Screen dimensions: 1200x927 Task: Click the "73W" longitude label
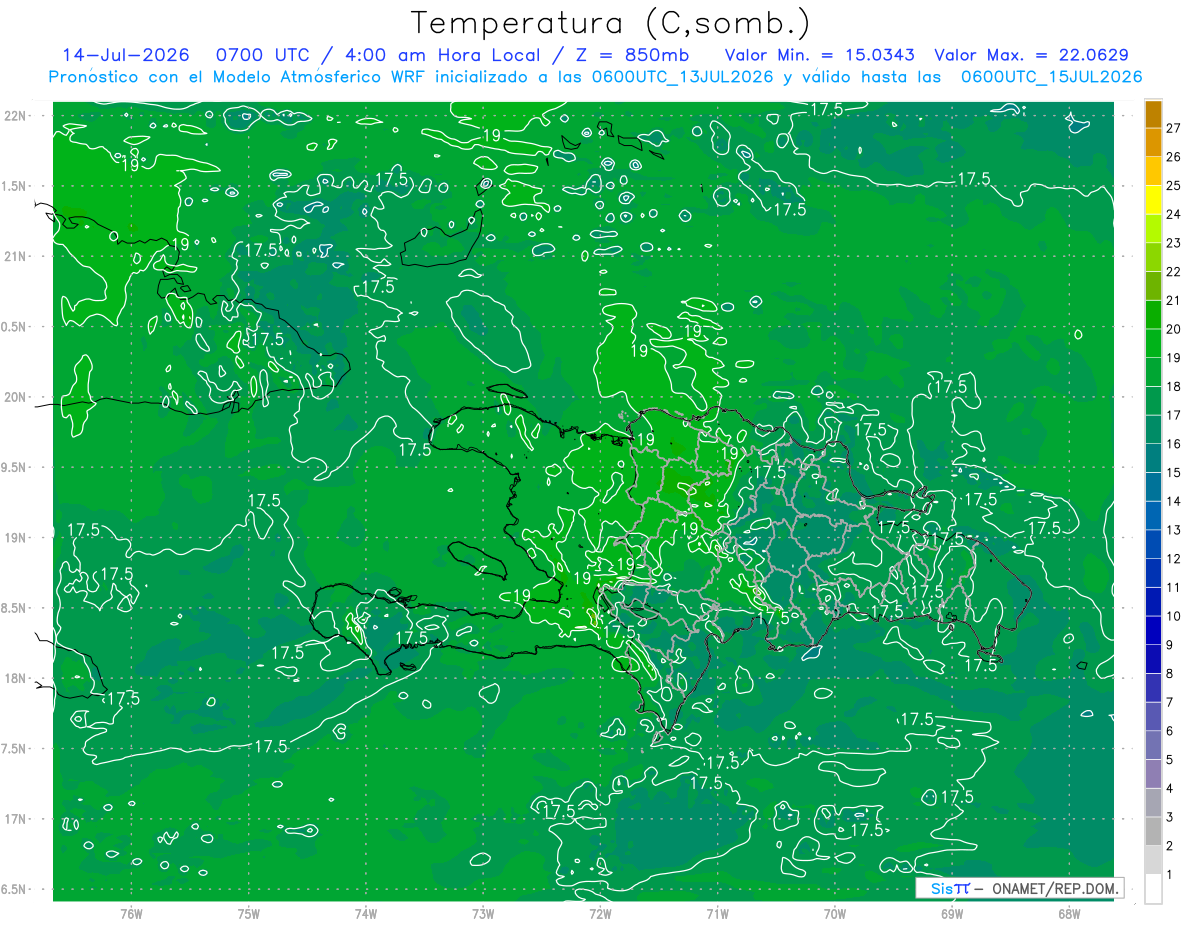point(483,914)
